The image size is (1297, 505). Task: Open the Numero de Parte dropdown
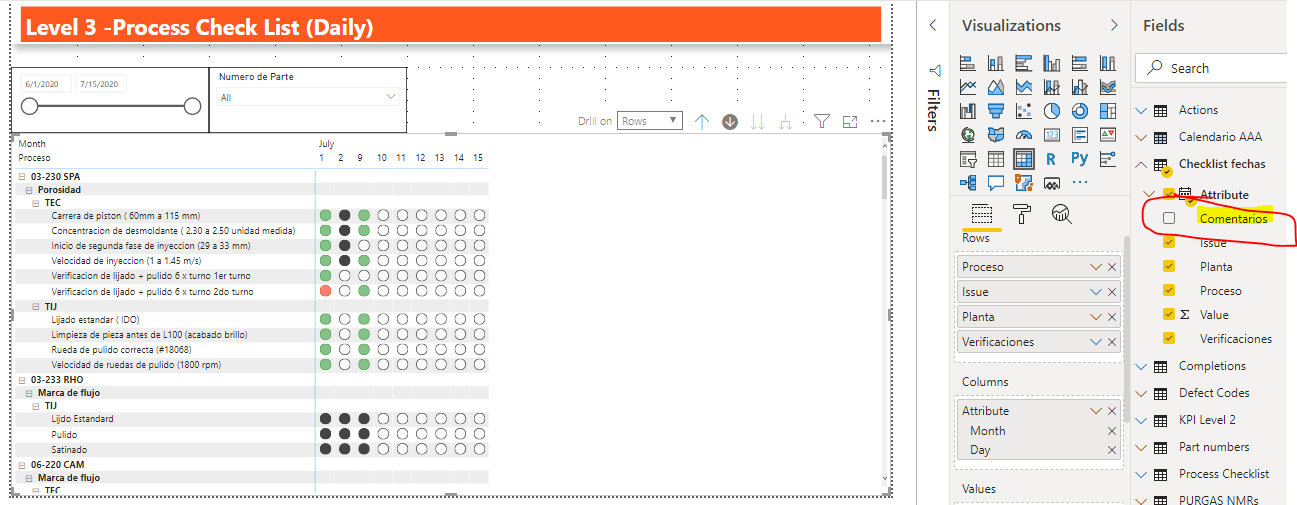coord(309,97)
